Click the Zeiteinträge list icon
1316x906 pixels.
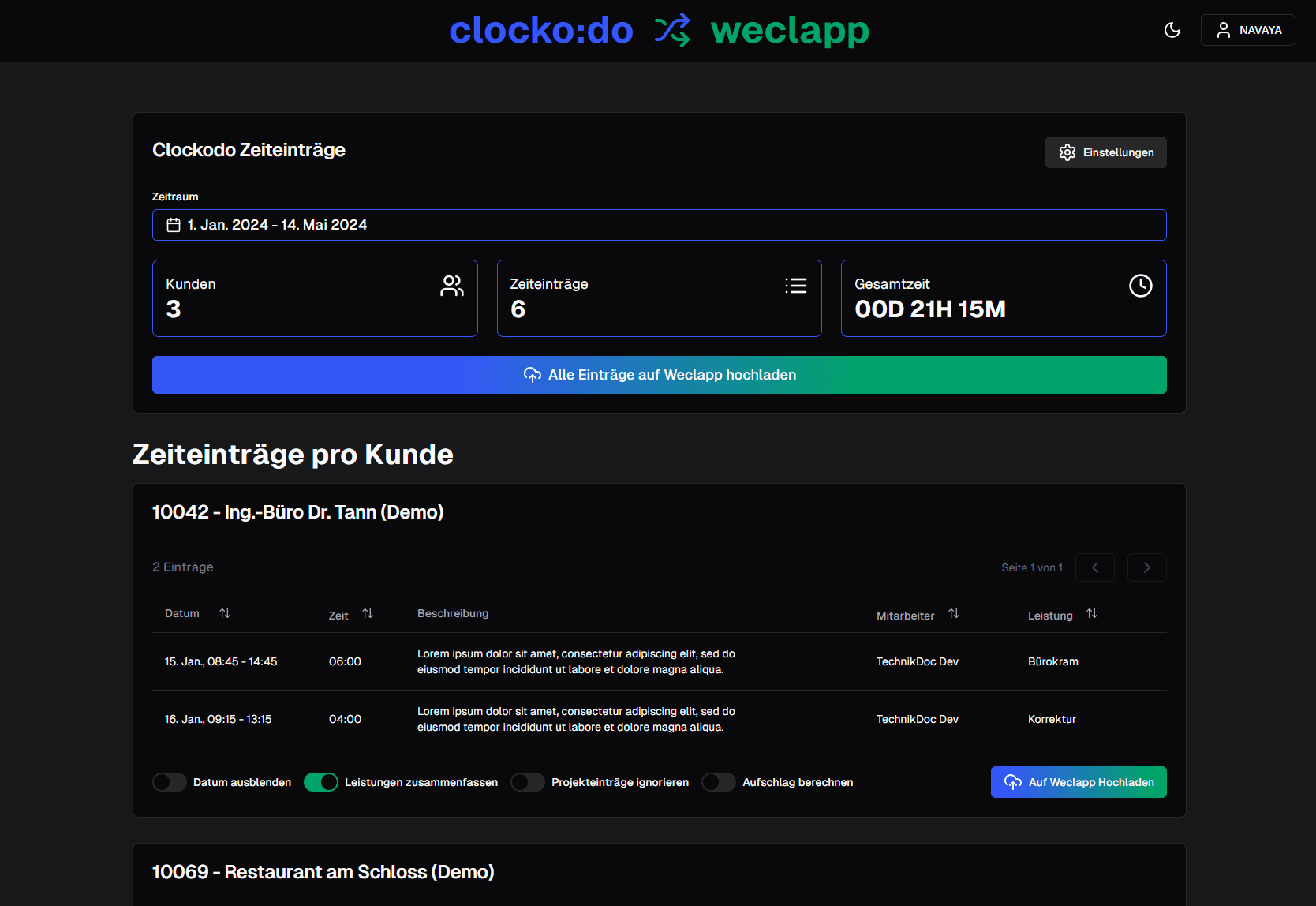[796, 286]
